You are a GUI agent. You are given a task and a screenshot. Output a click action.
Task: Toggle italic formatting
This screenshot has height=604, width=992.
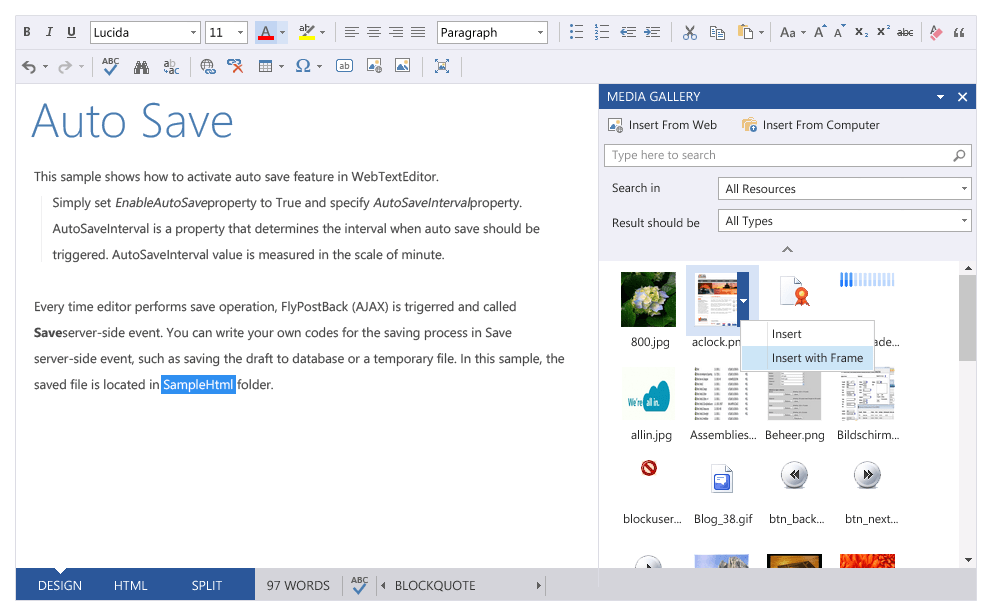tap(48, 32)
